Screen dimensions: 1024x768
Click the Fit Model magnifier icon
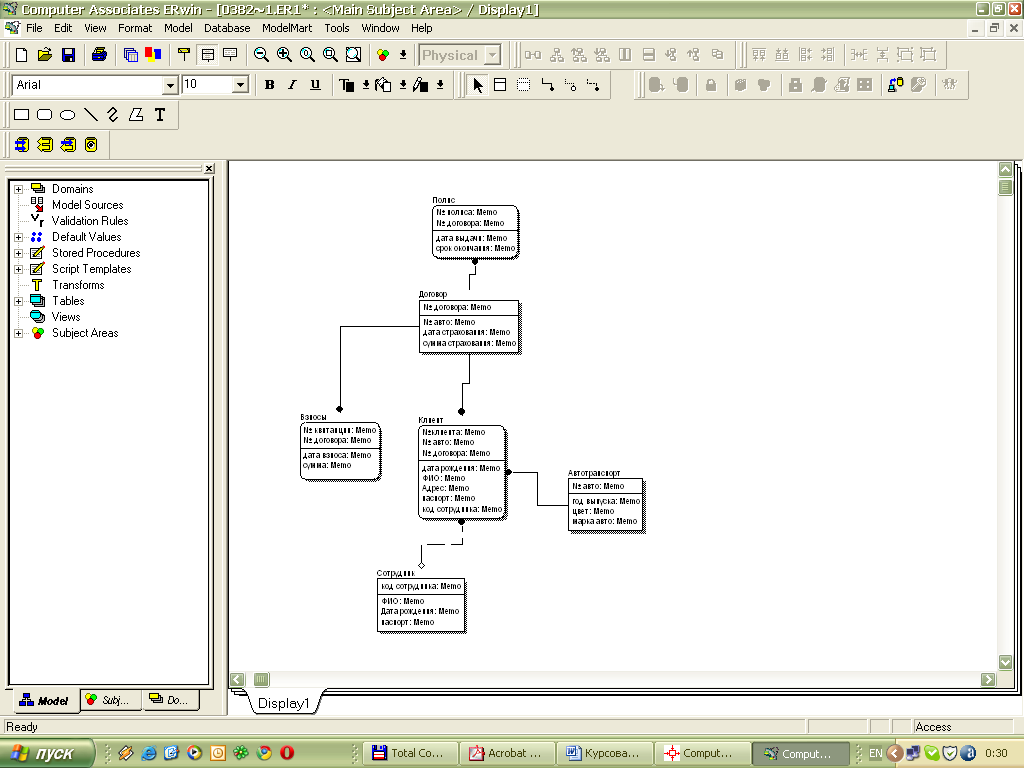353,55
